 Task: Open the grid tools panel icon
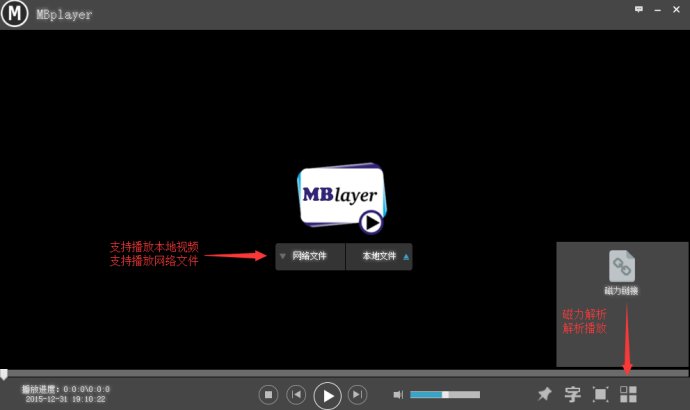(x=628, y=394)
